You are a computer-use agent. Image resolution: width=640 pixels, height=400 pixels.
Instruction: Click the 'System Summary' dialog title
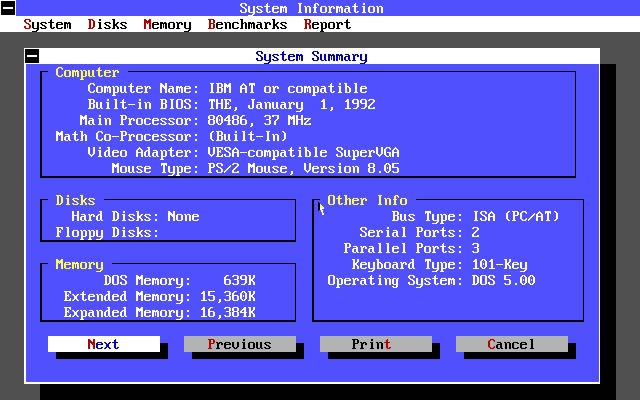tap(311, 56)
